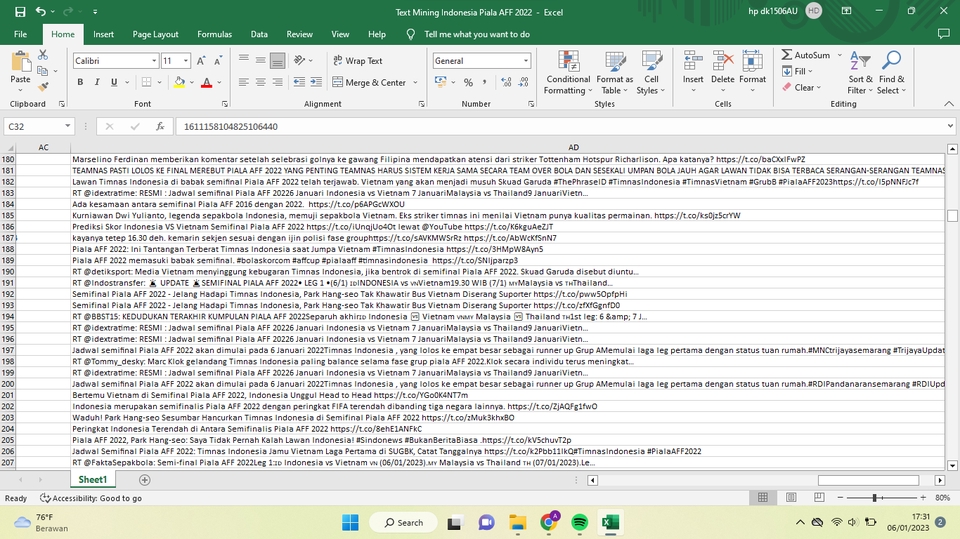Open Accessibility: Good to go status
960x539 pixels.
pyautogui.click(x=91, y=498)
